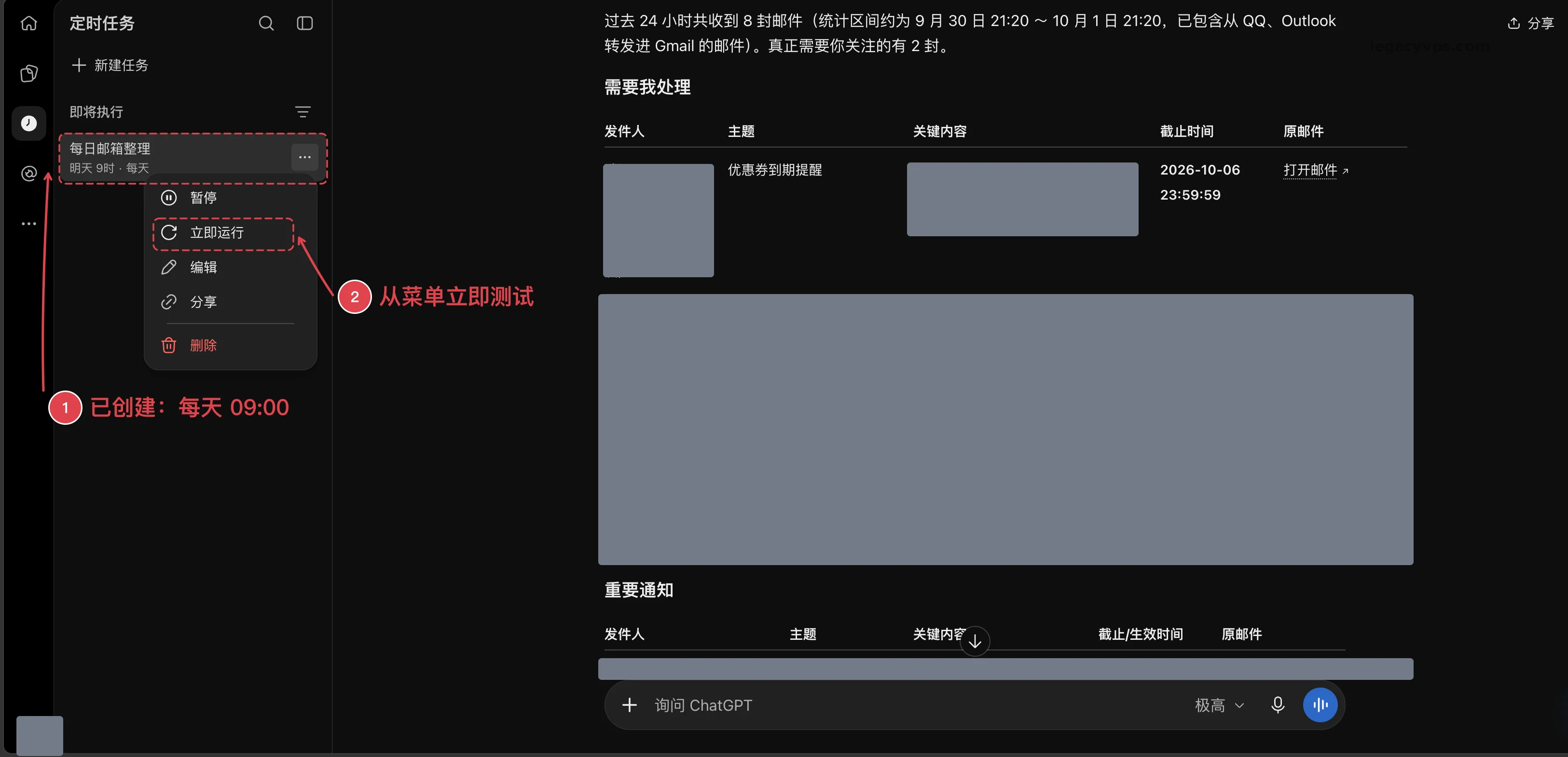Choose 编辑 from the task menu
Viewport: 1568px width, 757px height.
(x=230, y=267)
